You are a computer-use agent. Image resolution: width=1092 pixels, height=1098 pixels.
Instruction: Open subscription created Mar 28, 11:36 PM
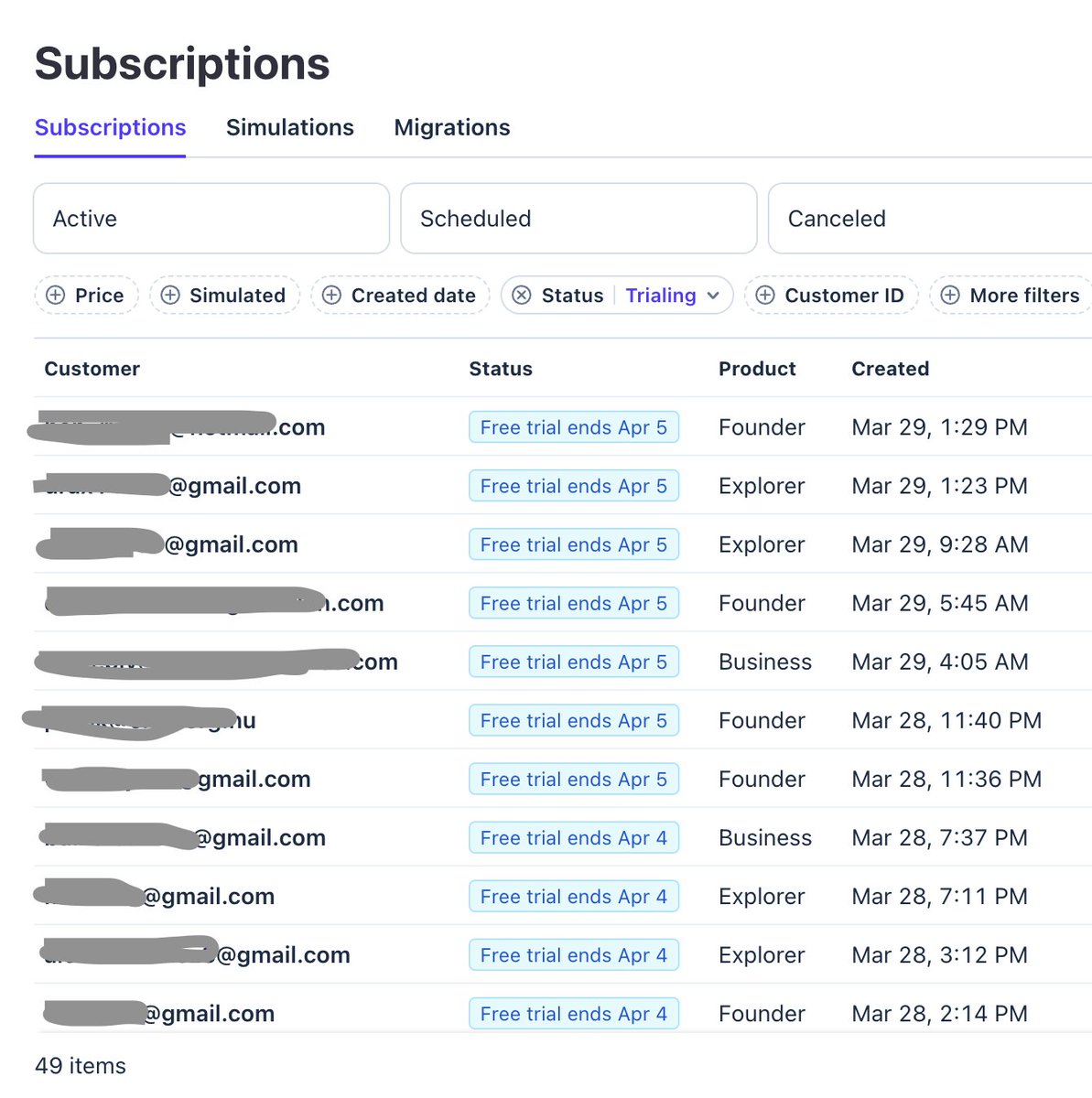click(x=563, y=778)
